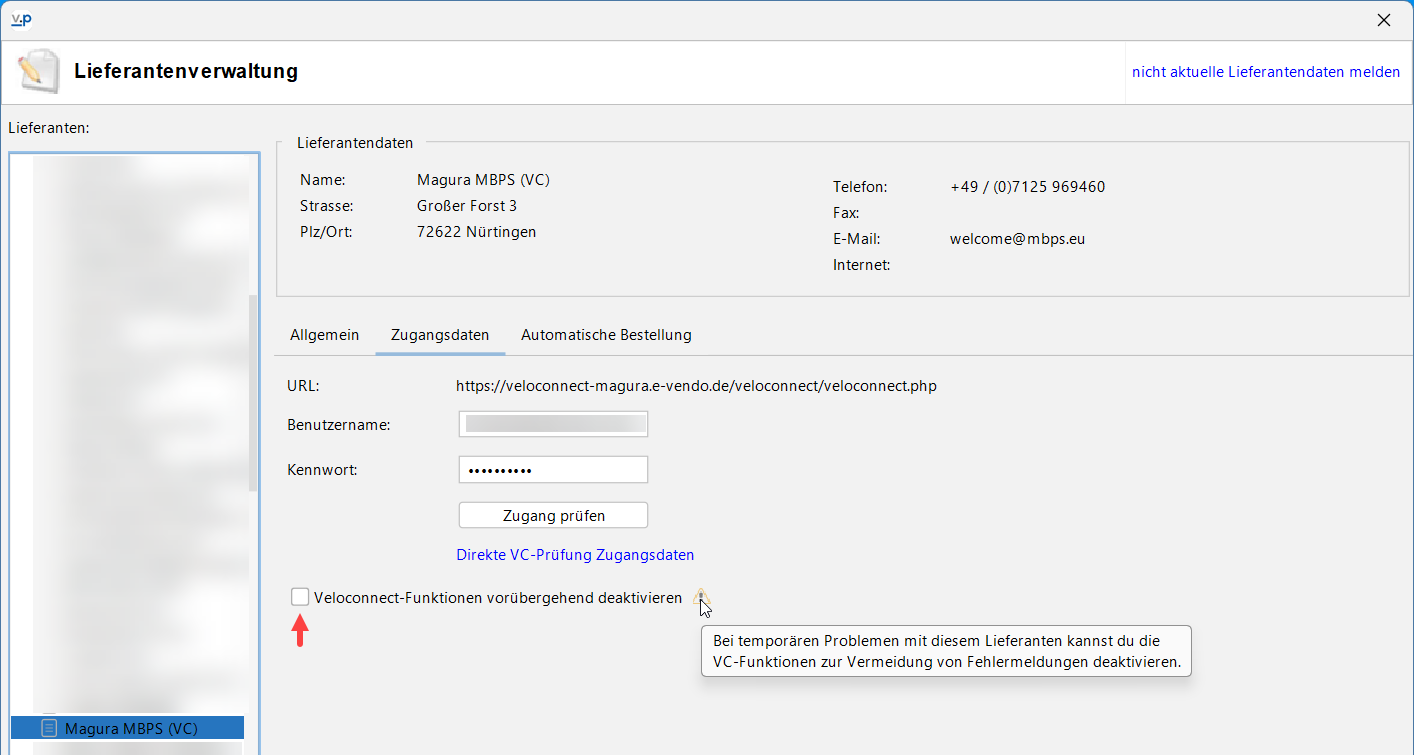Click the notepad icon beside Lieferantenverwaltung heading
This screenshot has height=755, width=1414.
coord(37,72)
